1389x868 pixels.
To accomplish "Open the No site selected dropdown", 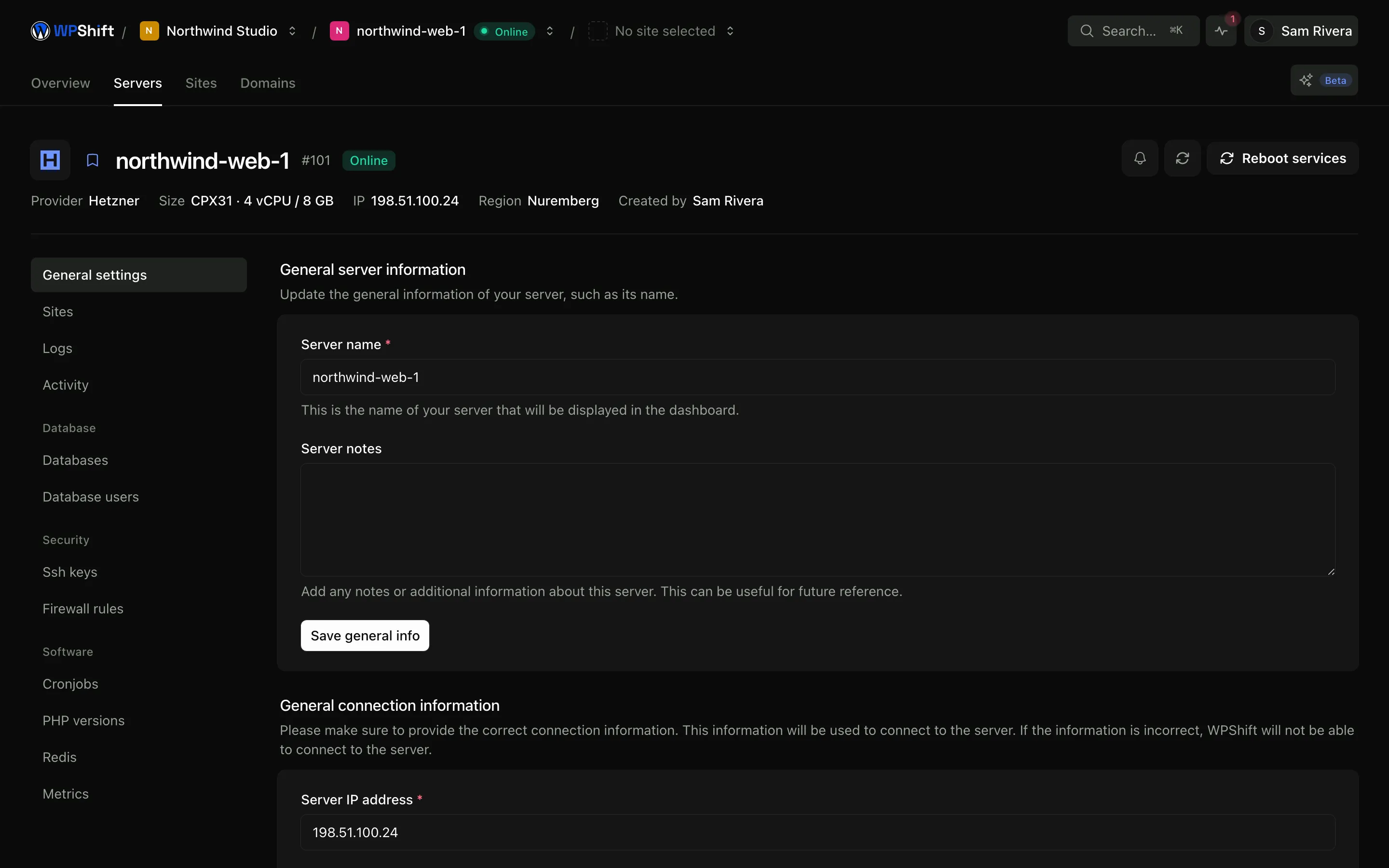I will pyautogui.click(x=730, y=31).
